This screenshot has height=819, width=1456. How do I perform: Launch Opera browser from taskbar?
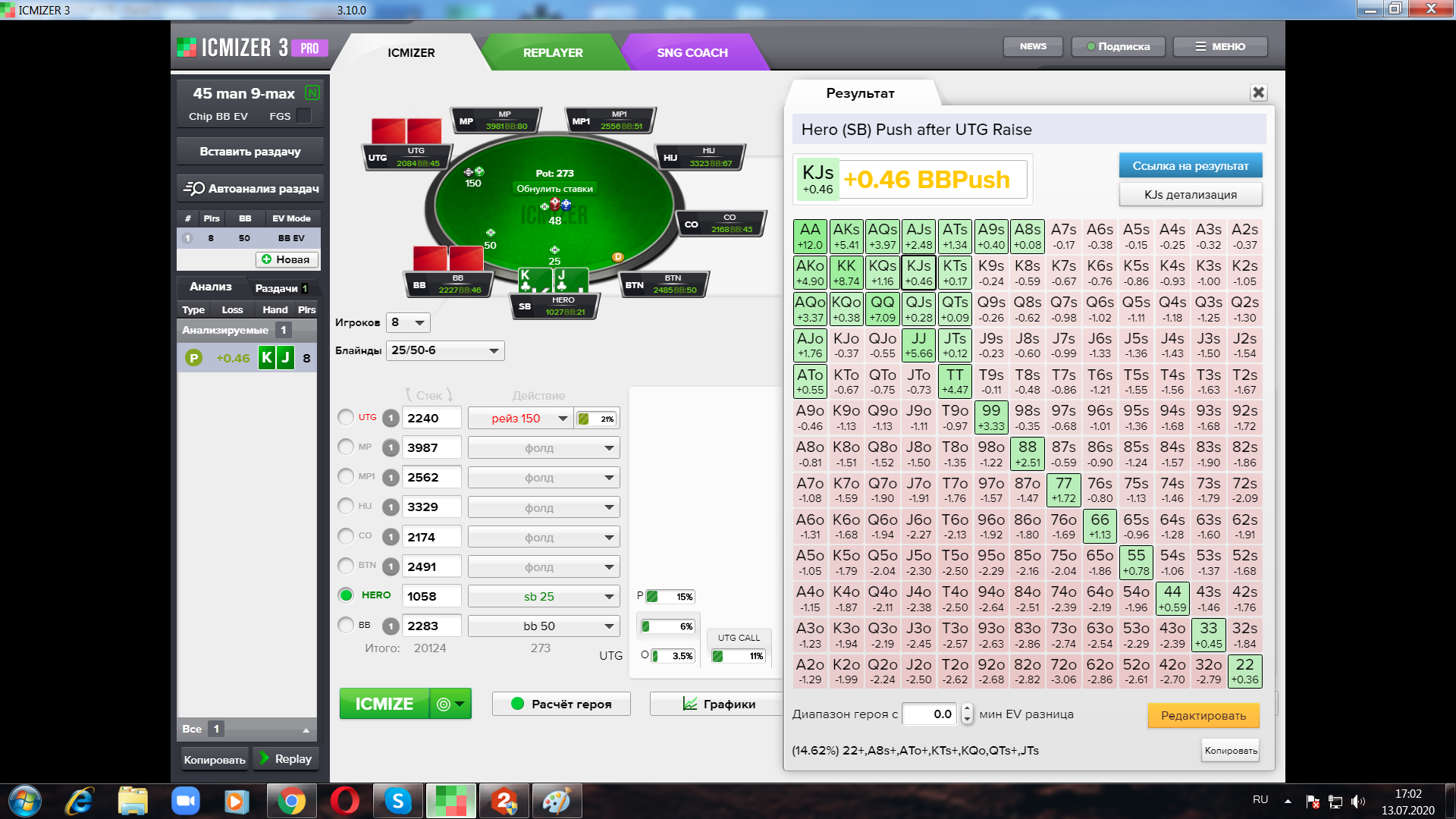345,801
